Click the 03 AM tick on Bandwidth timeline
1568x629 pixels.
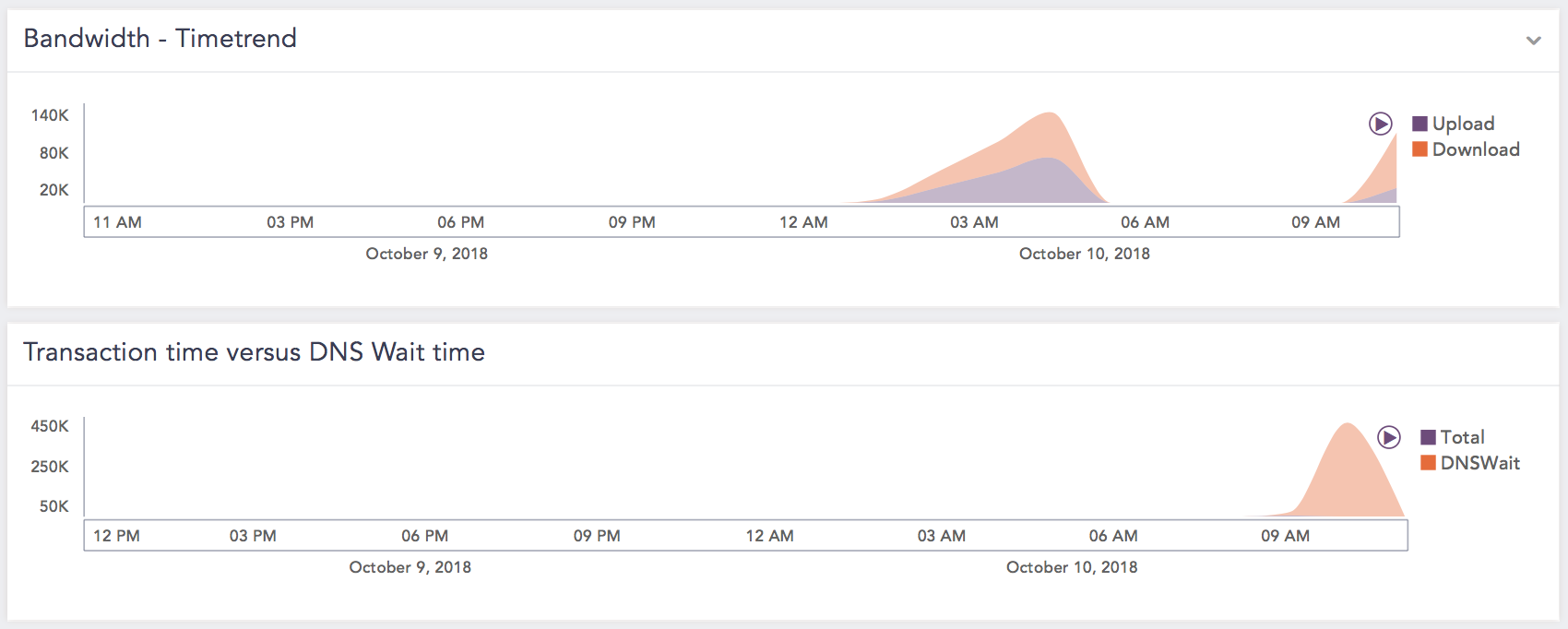click(974, 222)
